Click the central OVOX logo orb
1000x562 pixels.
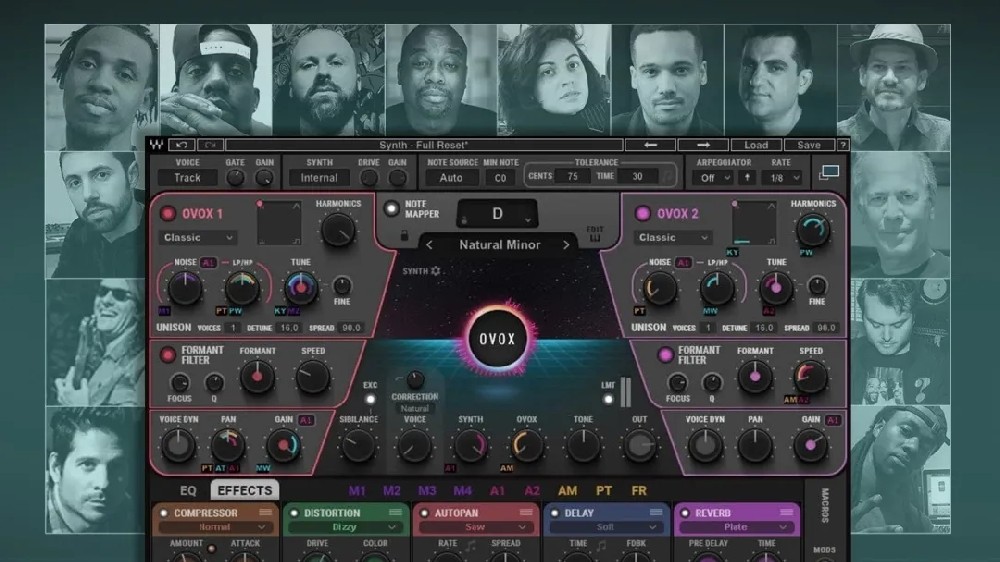click(497, 339)
